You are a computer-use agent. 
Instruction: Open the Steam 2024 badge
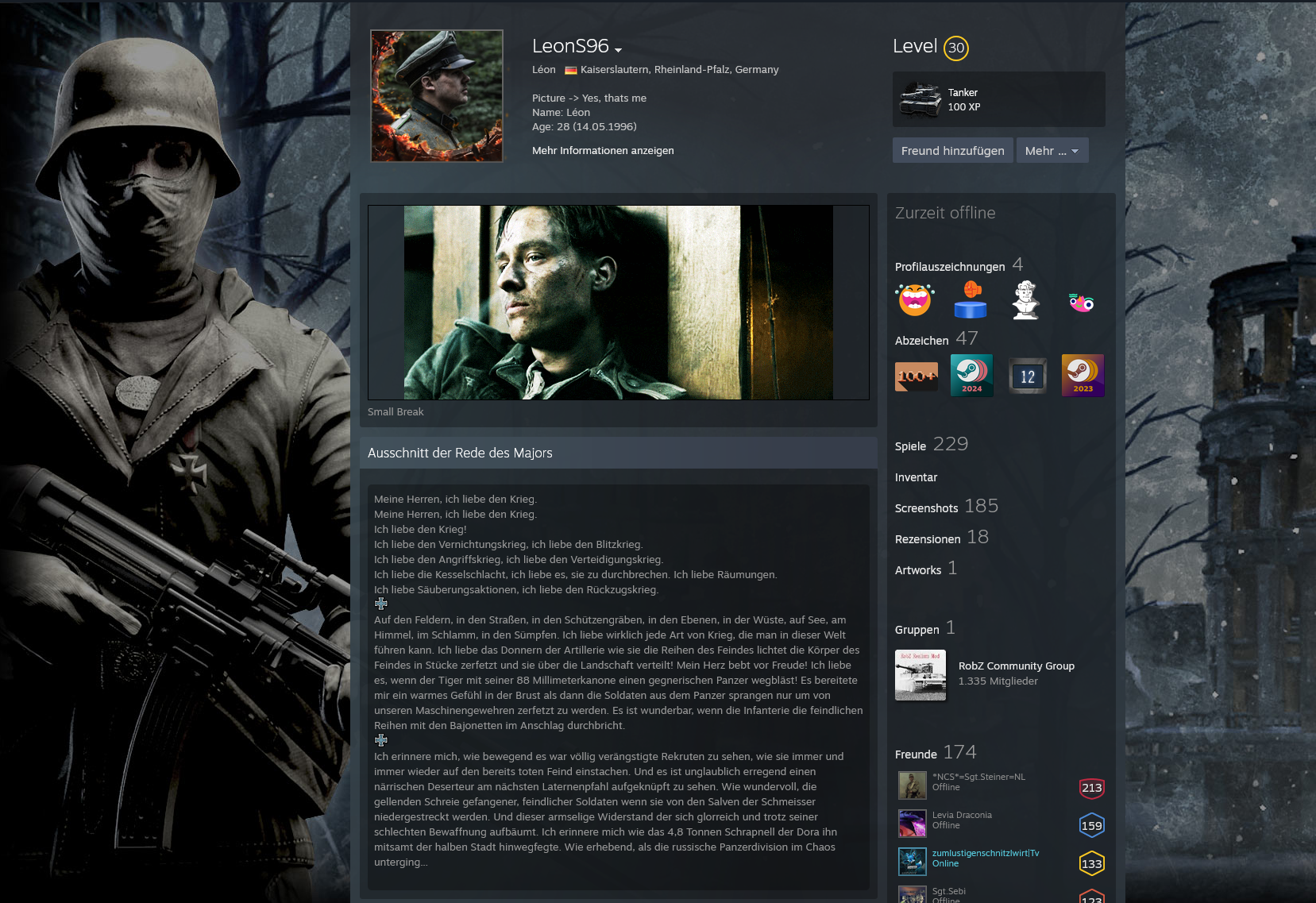971,376
